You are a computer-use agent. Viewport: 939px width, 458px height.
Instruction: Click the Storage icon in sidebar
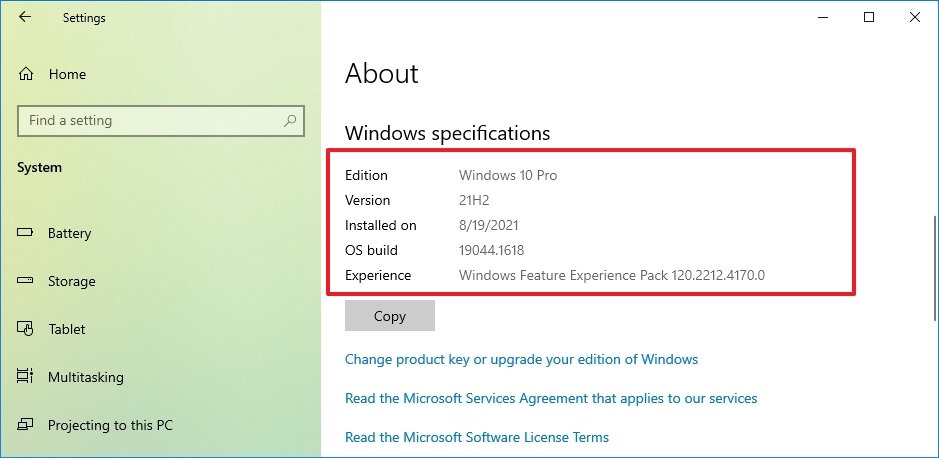pyautogui.click(x=26, y=281)
